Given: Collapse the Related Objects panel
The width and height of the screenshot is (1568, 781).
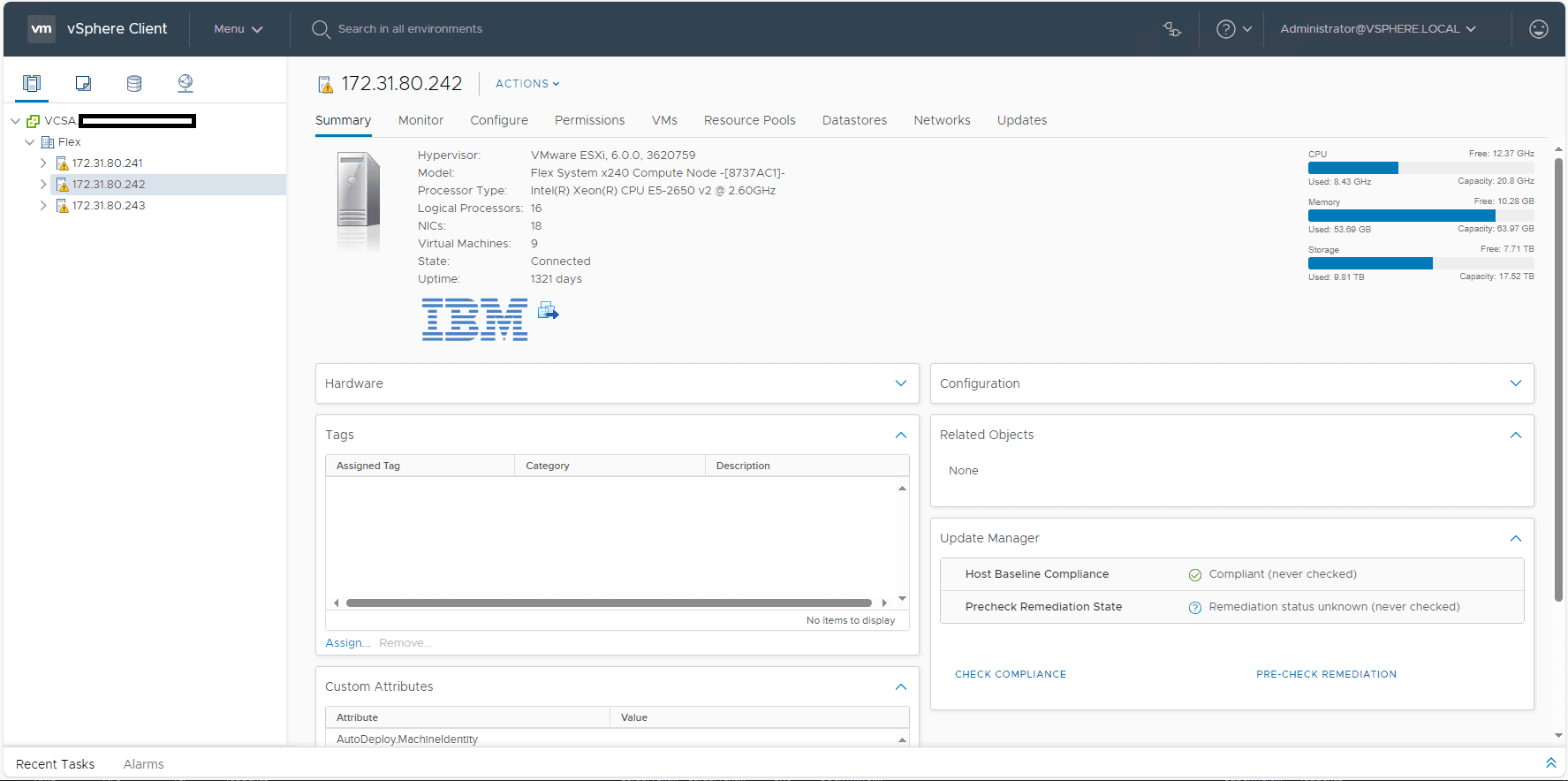Looking at the screenshot, I should [x=1516, y=435].
